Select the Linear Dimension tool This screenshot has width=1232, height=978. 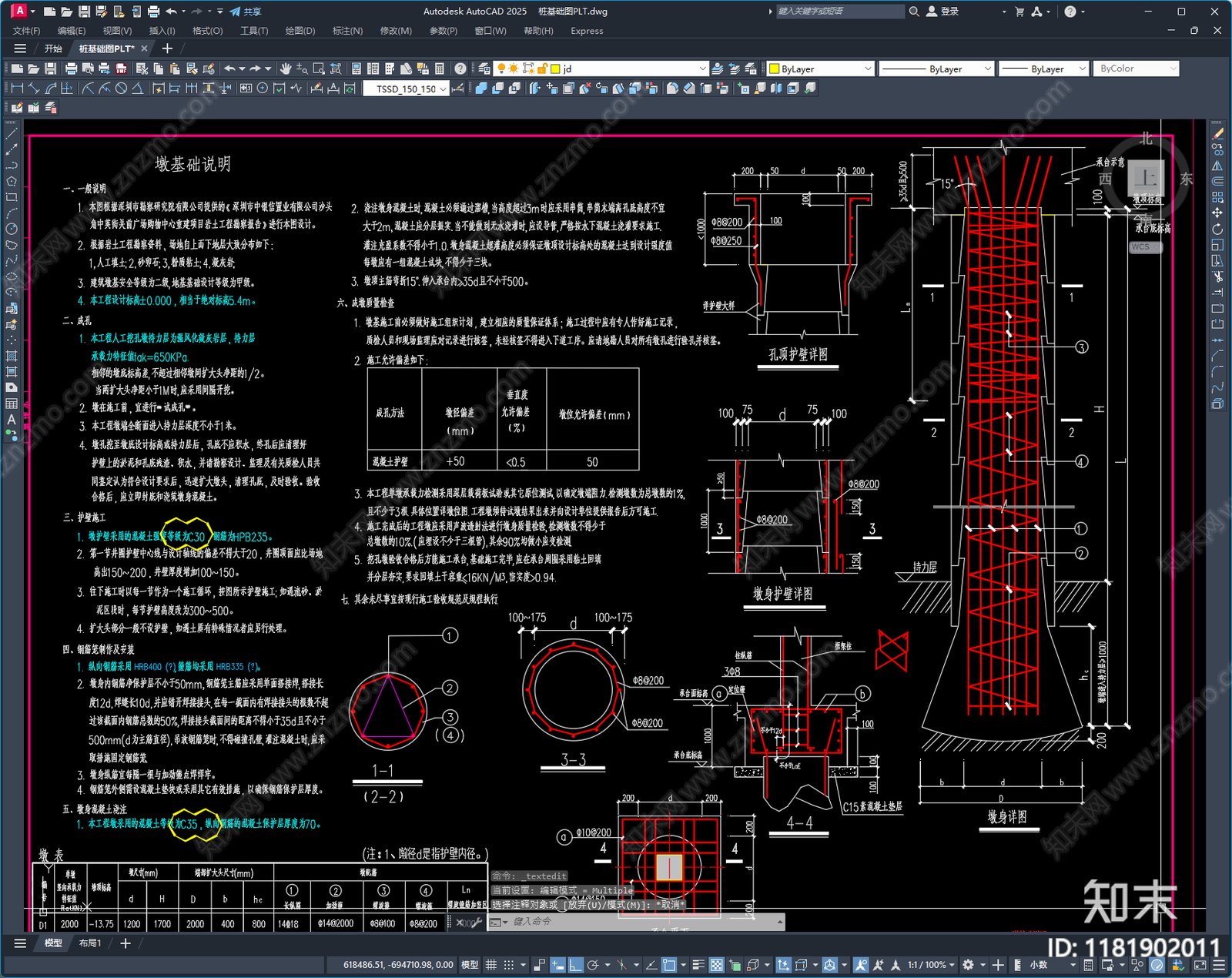point(17,89)
